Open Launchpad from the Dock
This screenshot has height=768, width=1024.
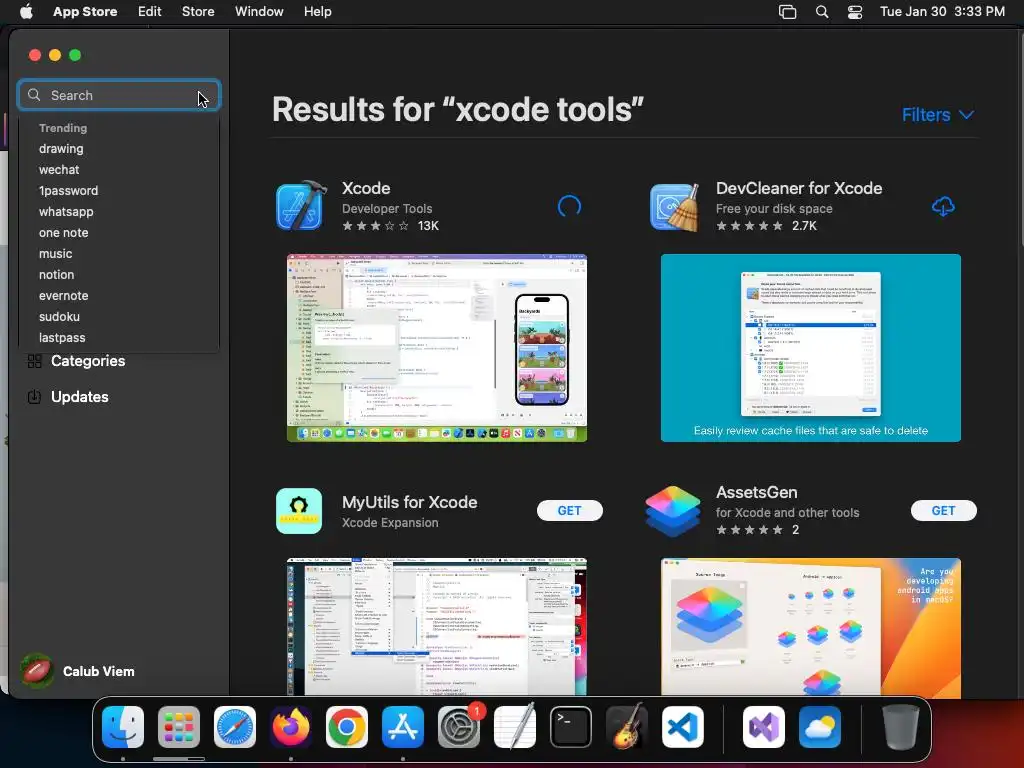pos(178,727)
